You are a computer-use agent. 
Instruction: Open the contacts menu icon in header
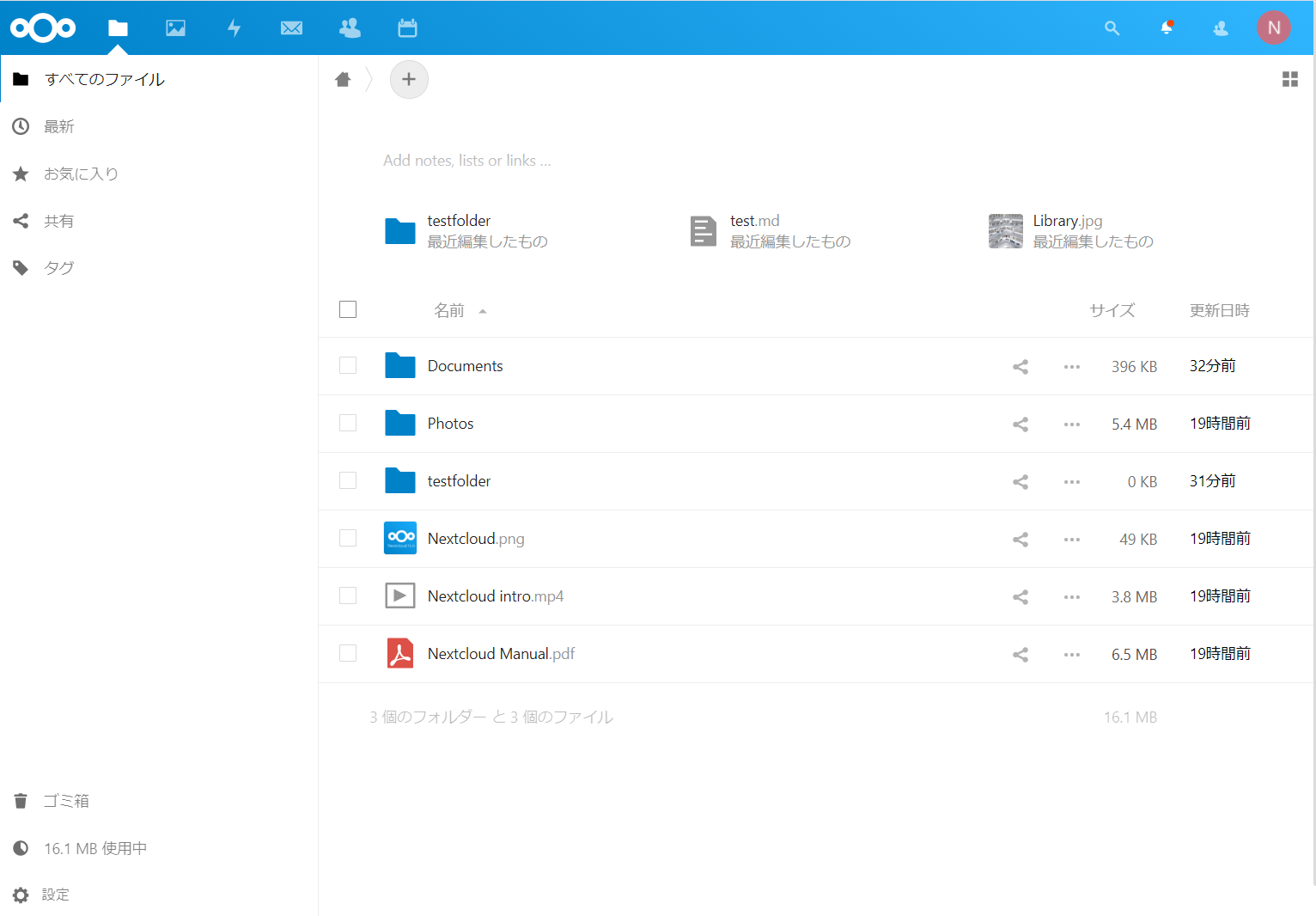click(x=1221, y=28)
